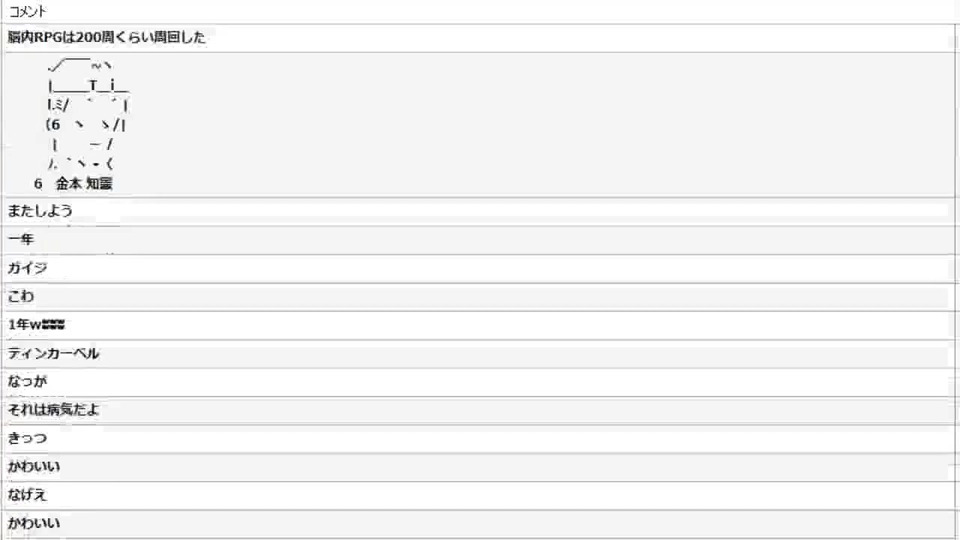The height and width of the screenshot is (540, 960).
Task: Click the number 6 before 金本
Action: coord(38,184)
